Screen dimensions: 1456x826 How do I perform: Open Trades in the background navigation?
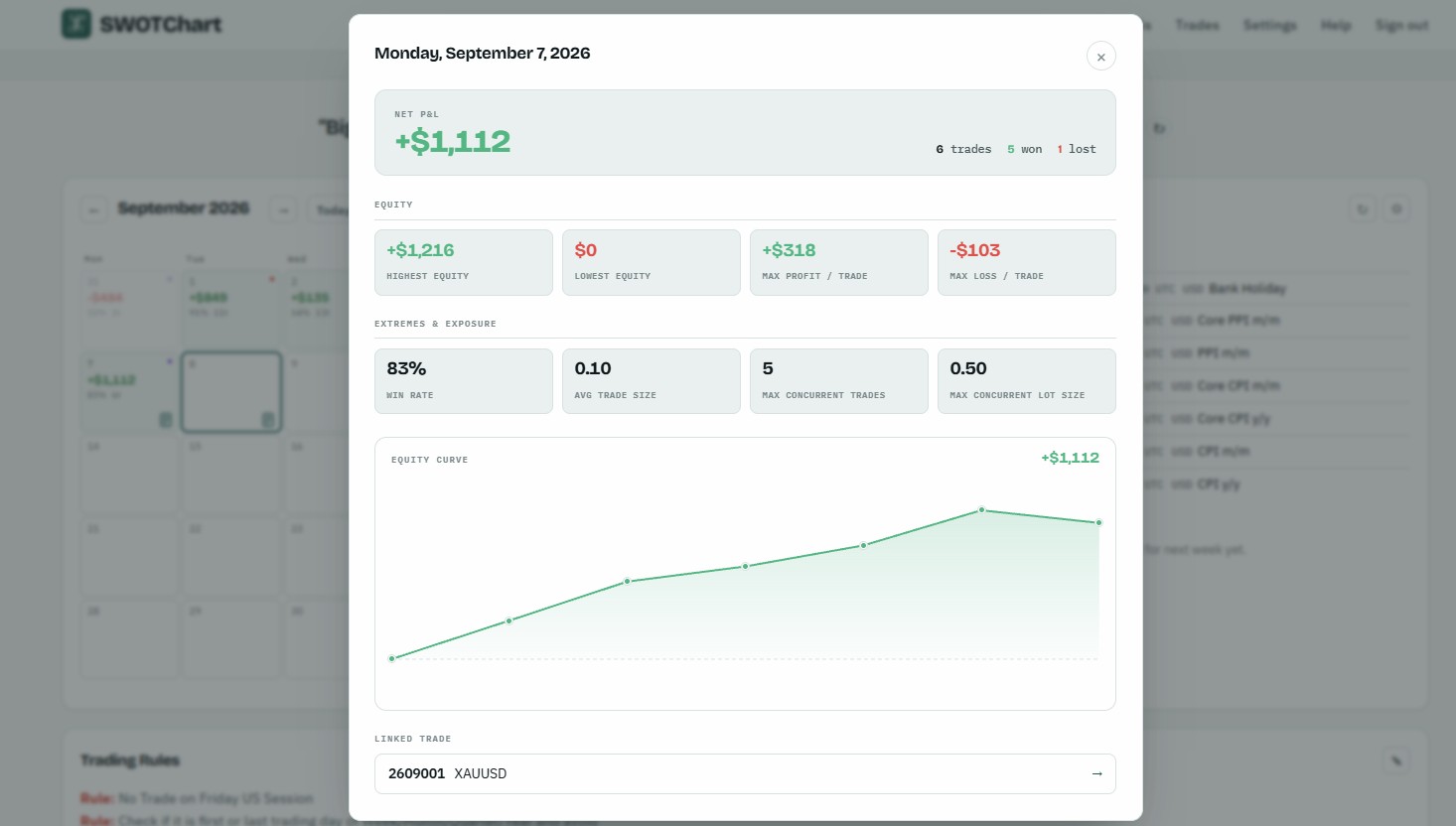(x=1197, y=25)
